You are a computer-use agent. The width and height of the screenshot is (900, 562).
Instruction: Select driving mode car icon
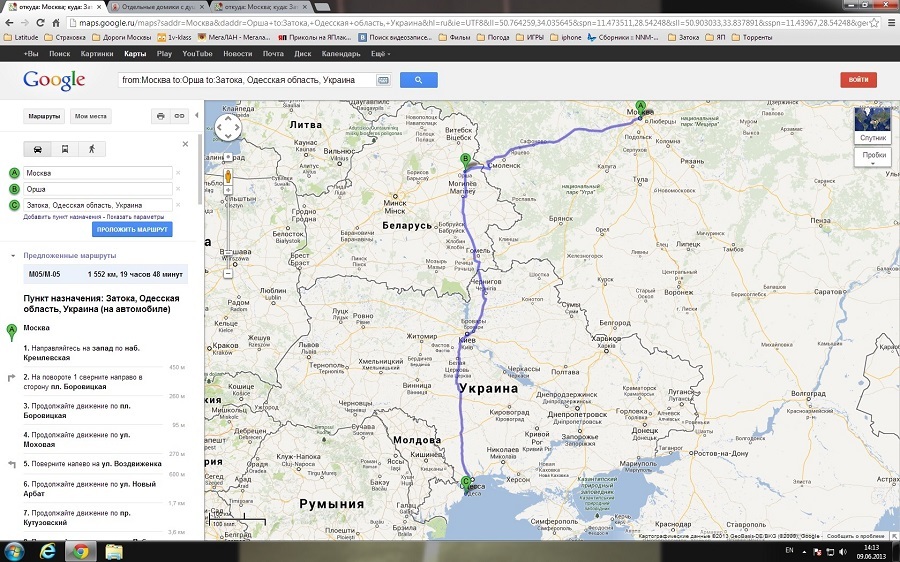click(37, 149)
